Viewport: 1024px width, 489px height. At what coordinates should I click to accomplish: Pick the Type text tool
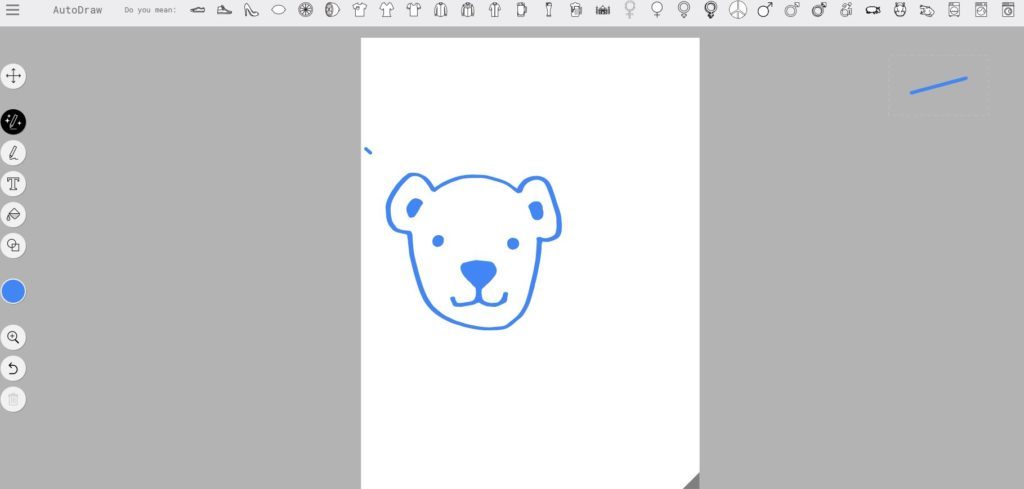(13, 183)
